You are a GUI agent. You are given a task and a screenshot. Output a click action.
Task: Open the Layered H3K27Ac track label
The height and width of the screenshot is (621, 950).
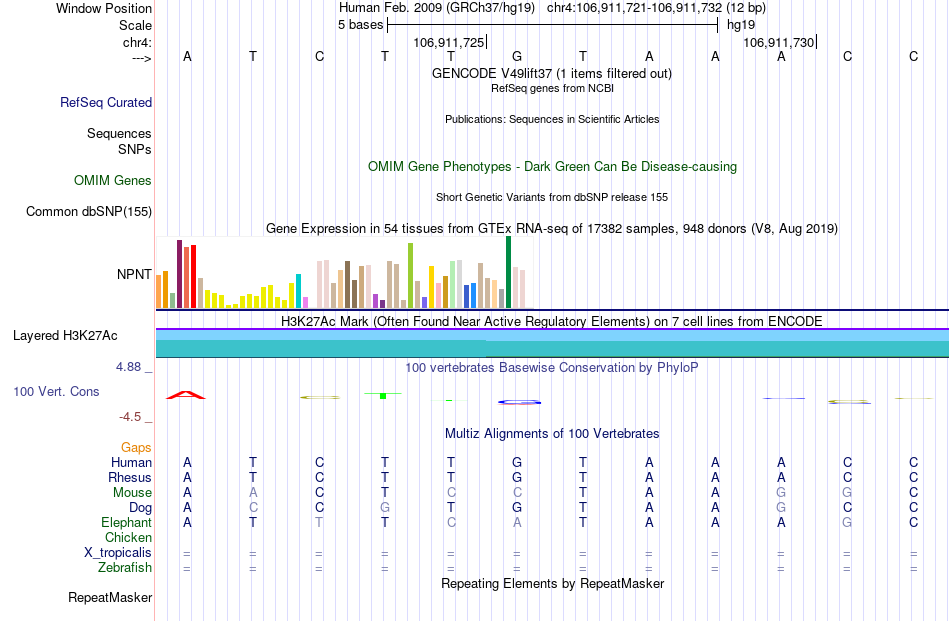(x=65, y=336)
